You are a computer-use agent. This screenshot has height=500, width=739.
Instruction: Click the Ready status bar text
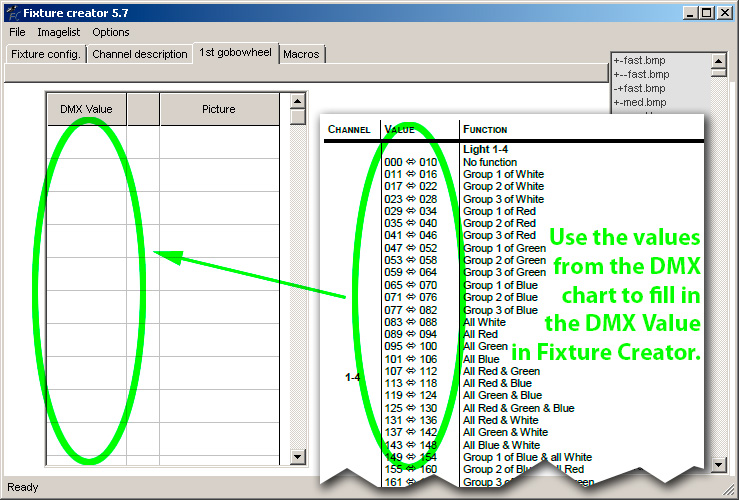23,487
